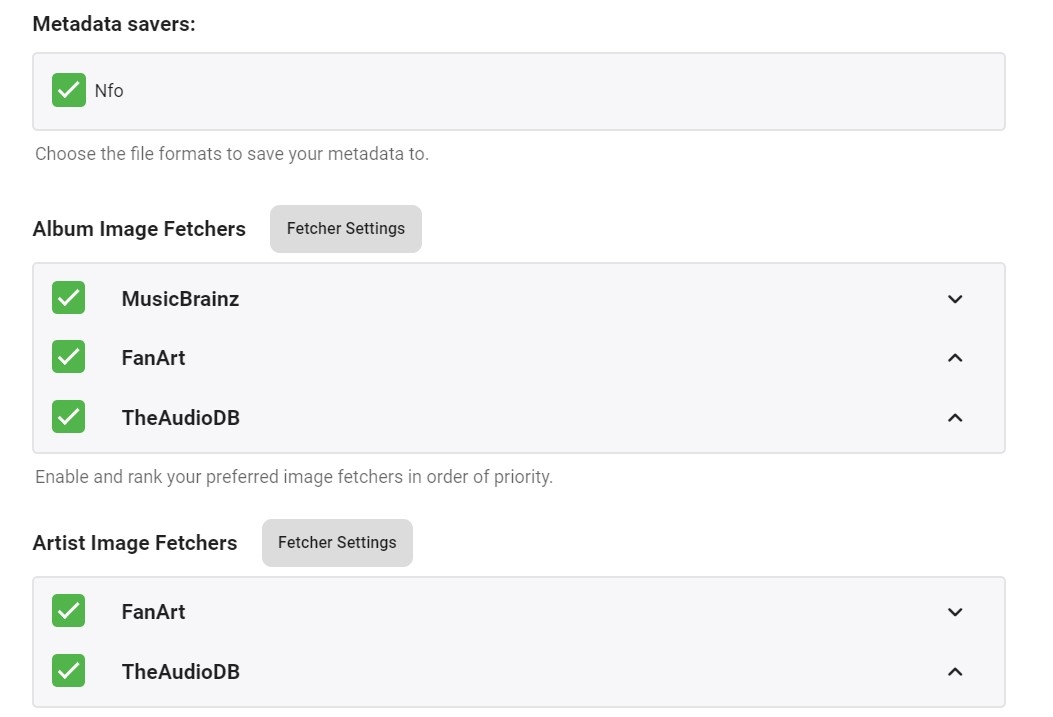Click the FanArt name in album fetchers

[x=153, y=358]
